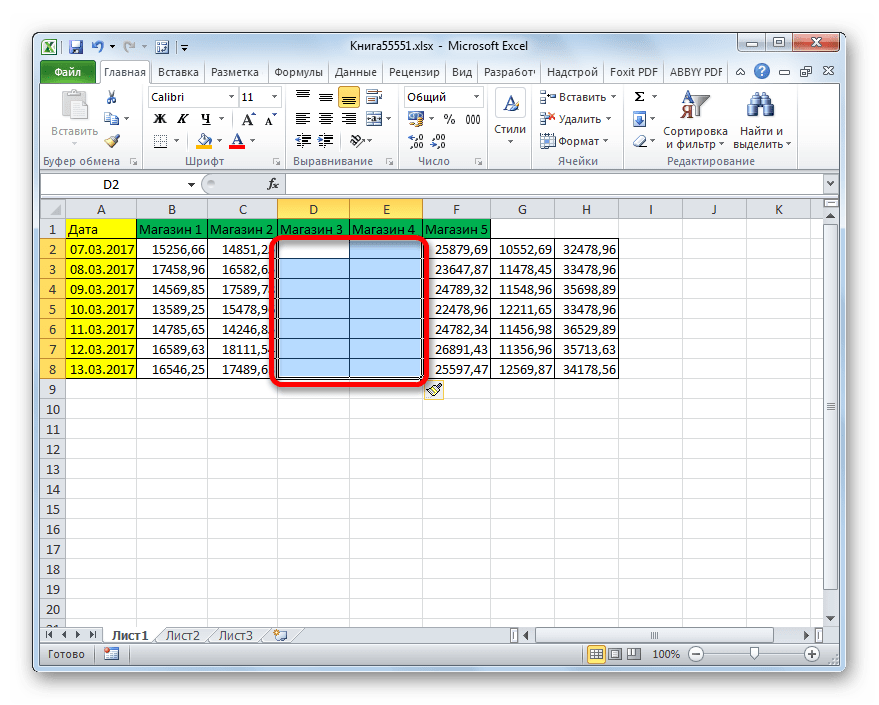Expand the formula bar
The image size is (879, 705).
[x=830, y=183]
